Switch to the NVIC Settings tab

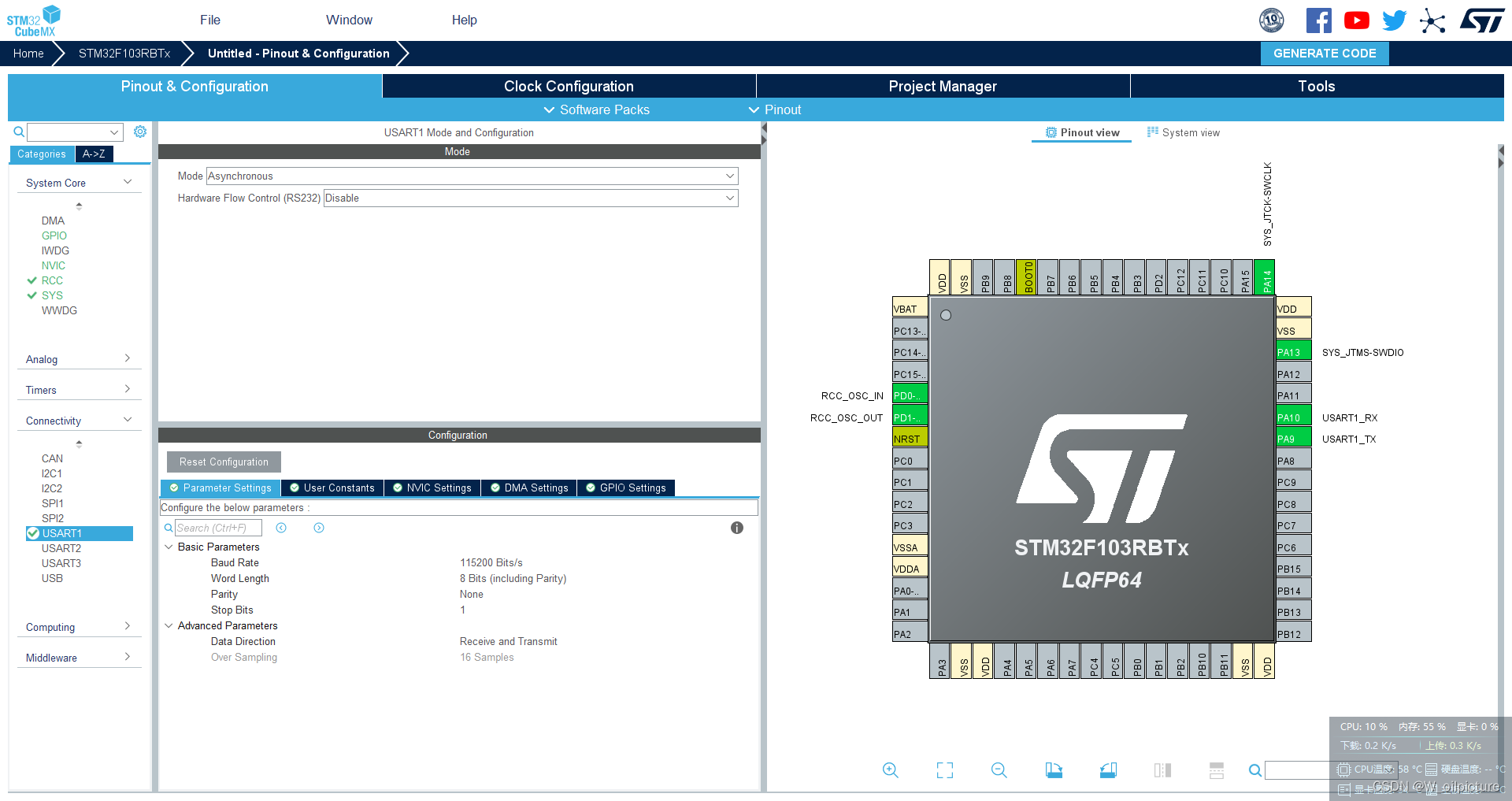coord(432,488)
